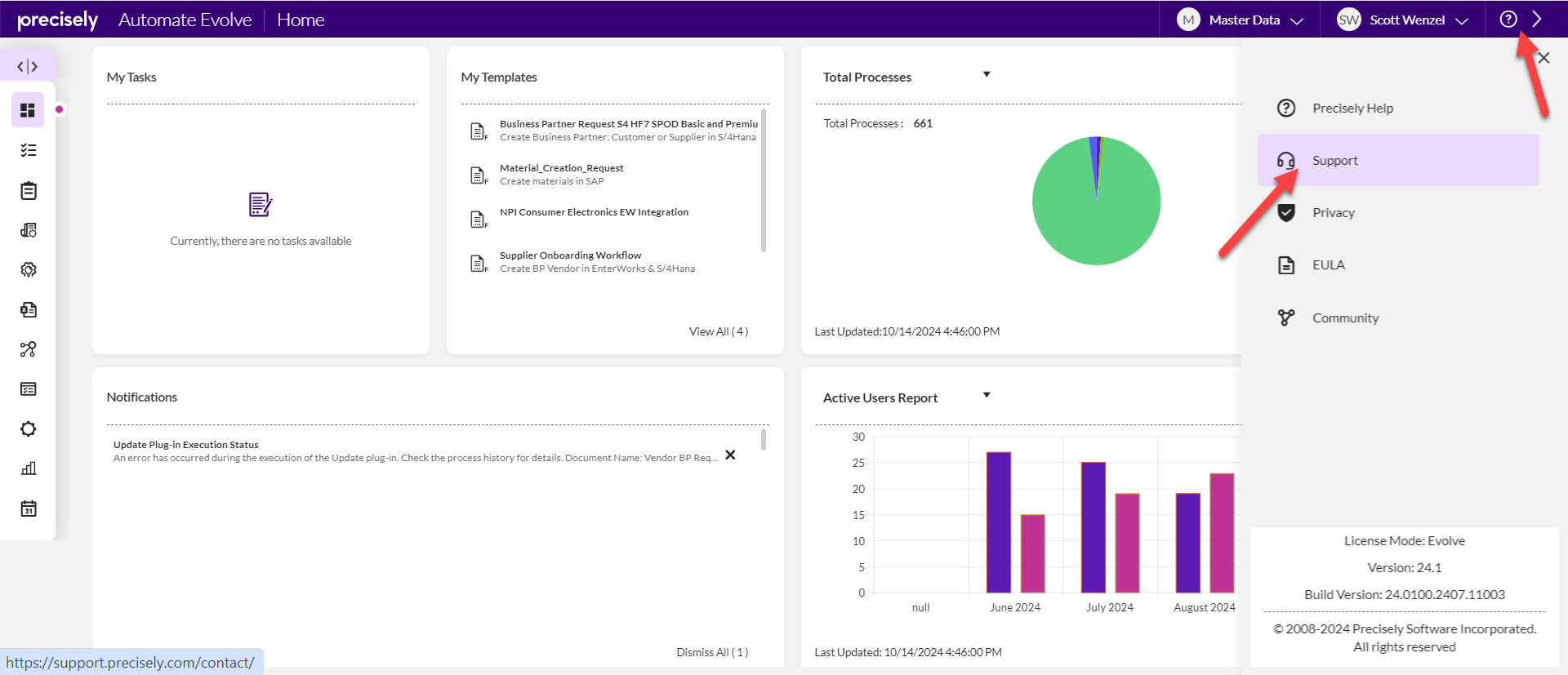Open the clipboard icon in the left sidebar

click(x=29, y=190)
